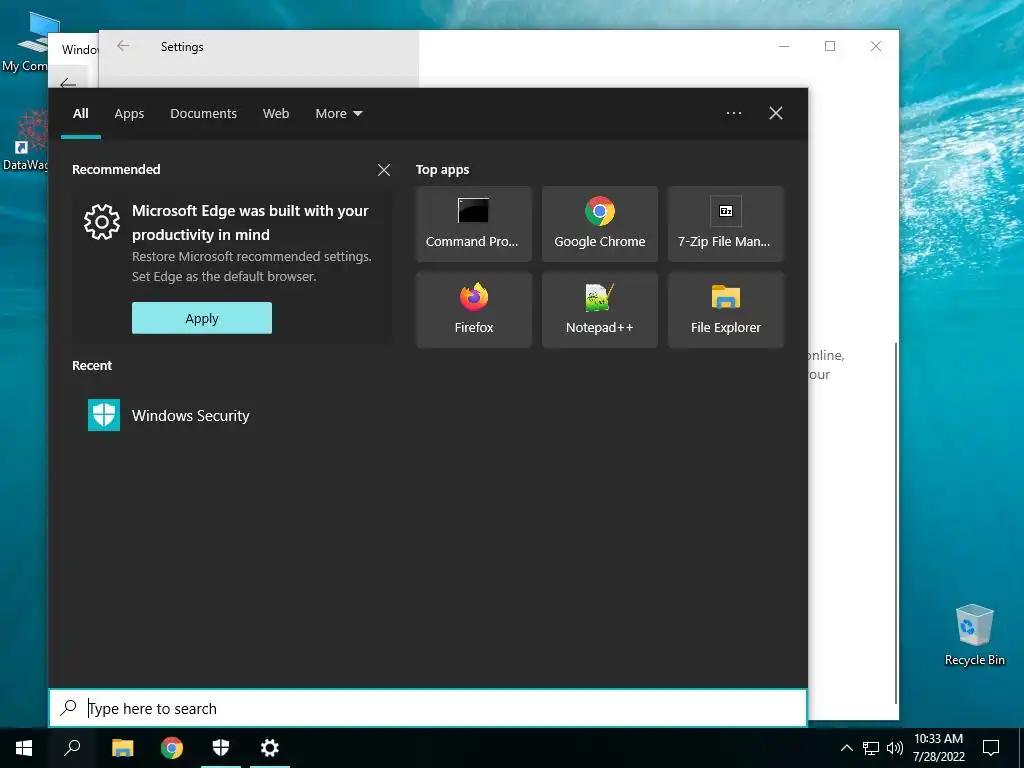1024x768 pixels.
Task: Open File Explorer from the taskbar
Action: [x=122, y=748]
